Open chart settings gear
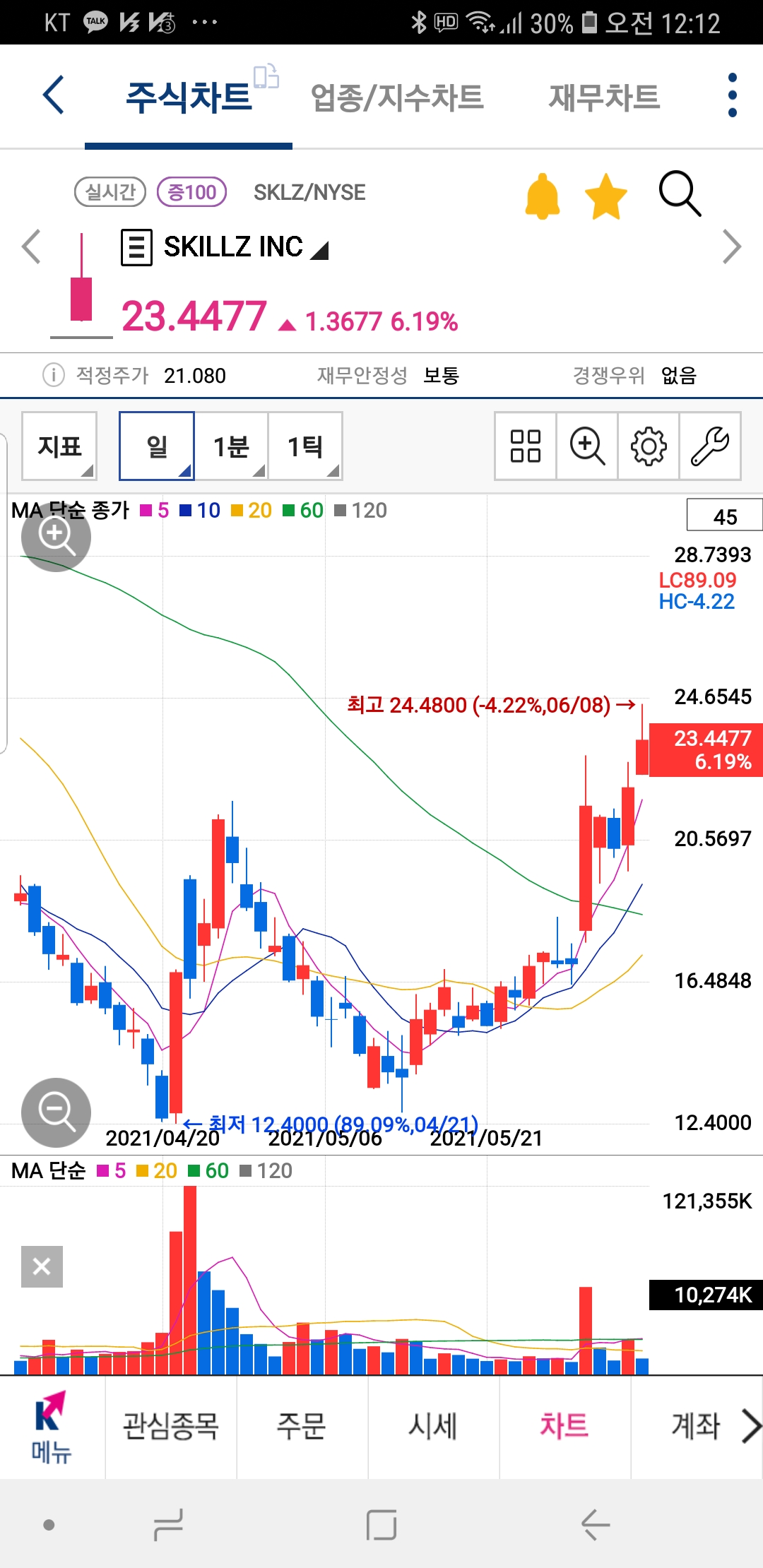 point(649,446)
